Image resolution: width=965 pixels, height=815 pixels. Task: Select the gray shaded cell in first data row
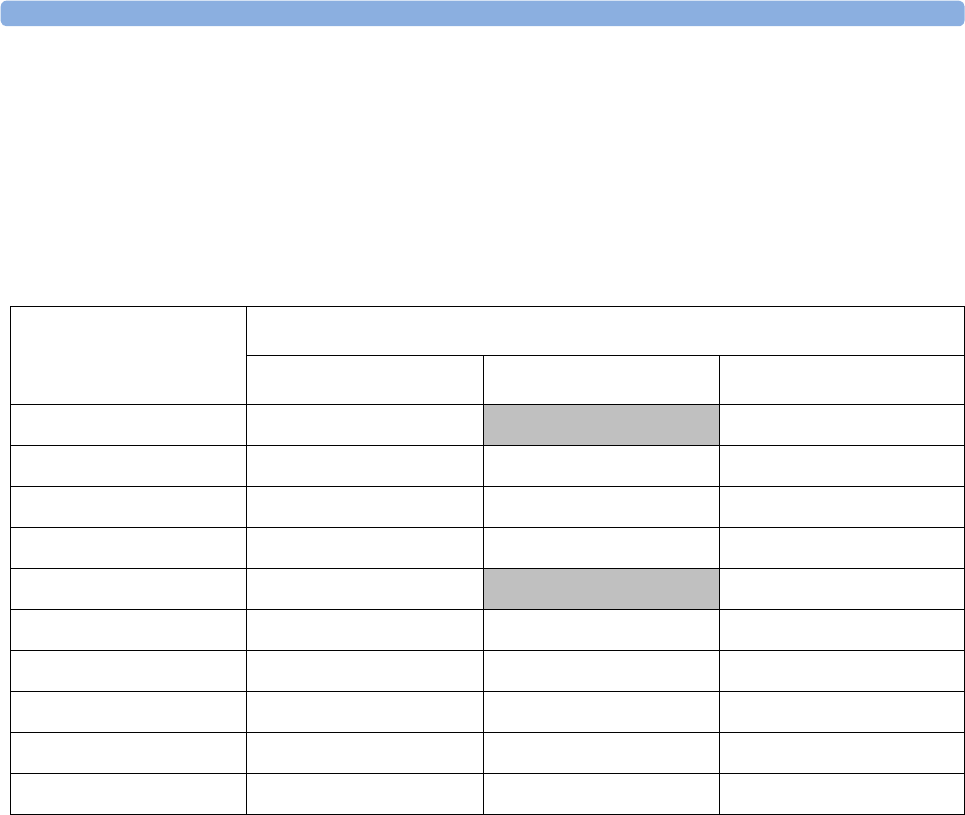click(x=601, y=425)
